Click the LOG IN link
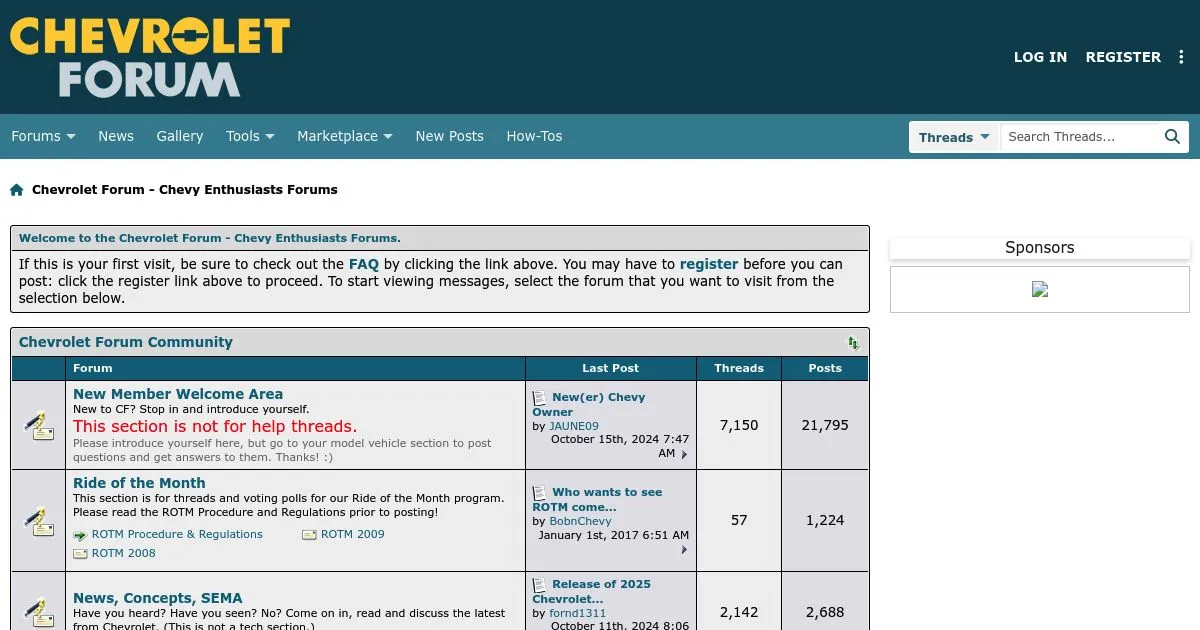This screenshot has height=630, width=1200. coord(1040,57)
